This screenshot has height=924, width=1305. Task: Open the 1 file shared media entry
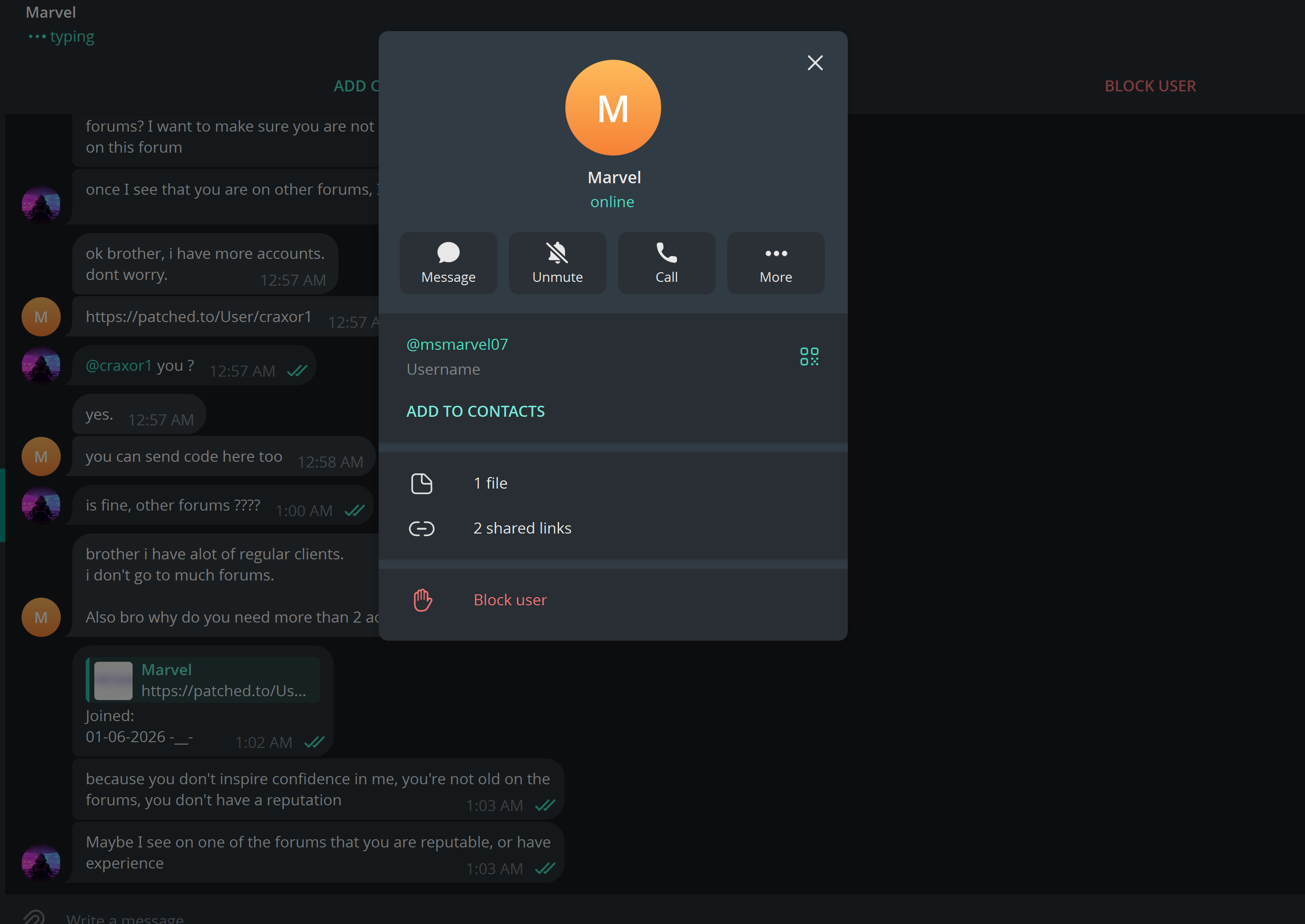click(613, 483)
